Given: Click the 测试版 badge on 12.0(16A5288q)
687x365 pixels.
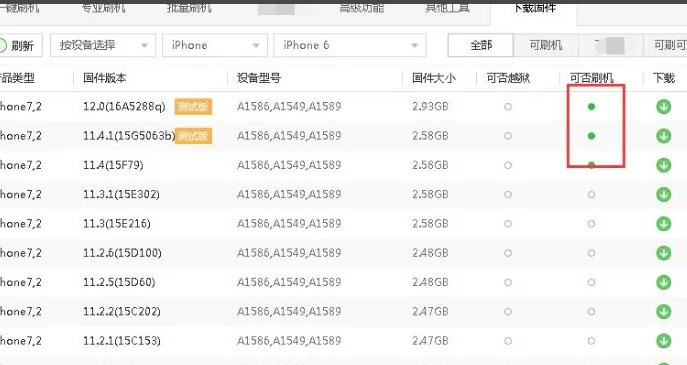Looking at the screenshot, I should click(193, 106).
